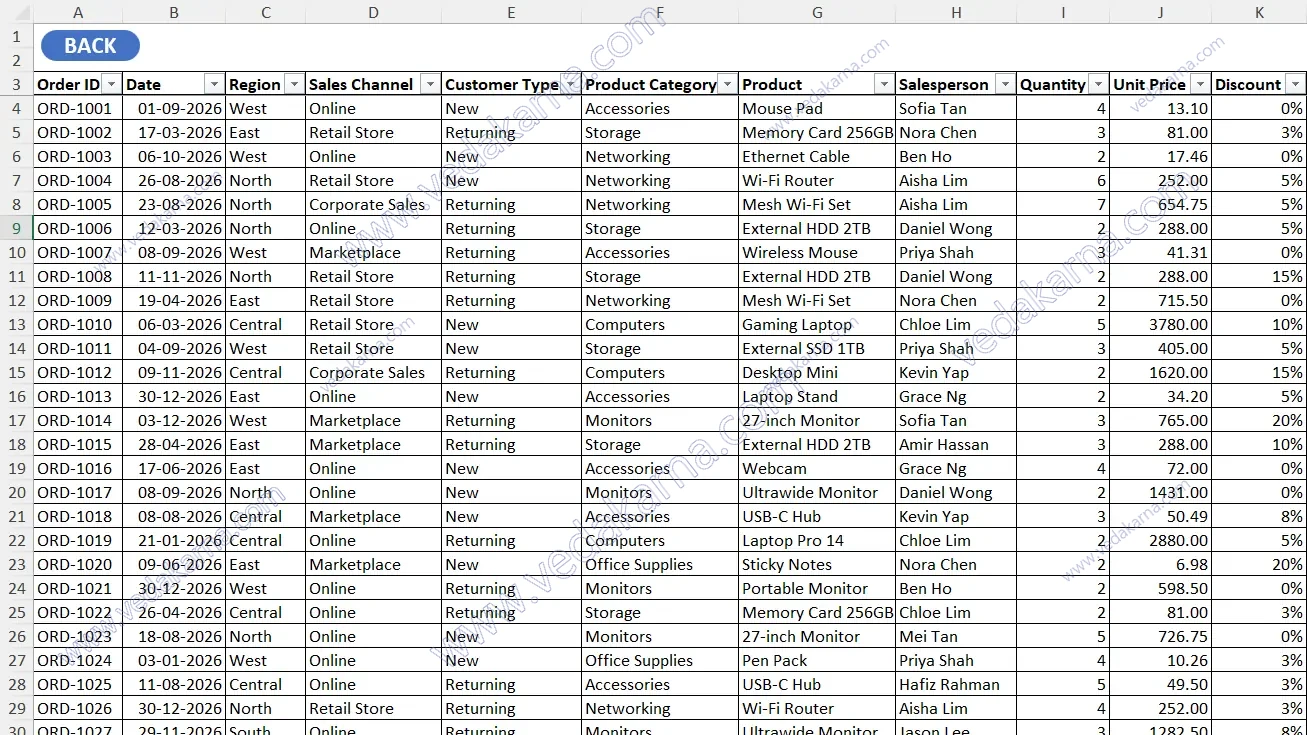This screenshot has height=735, width=1307.
Task: Click the Sticky Notes product cell
Action: [817, 565]
